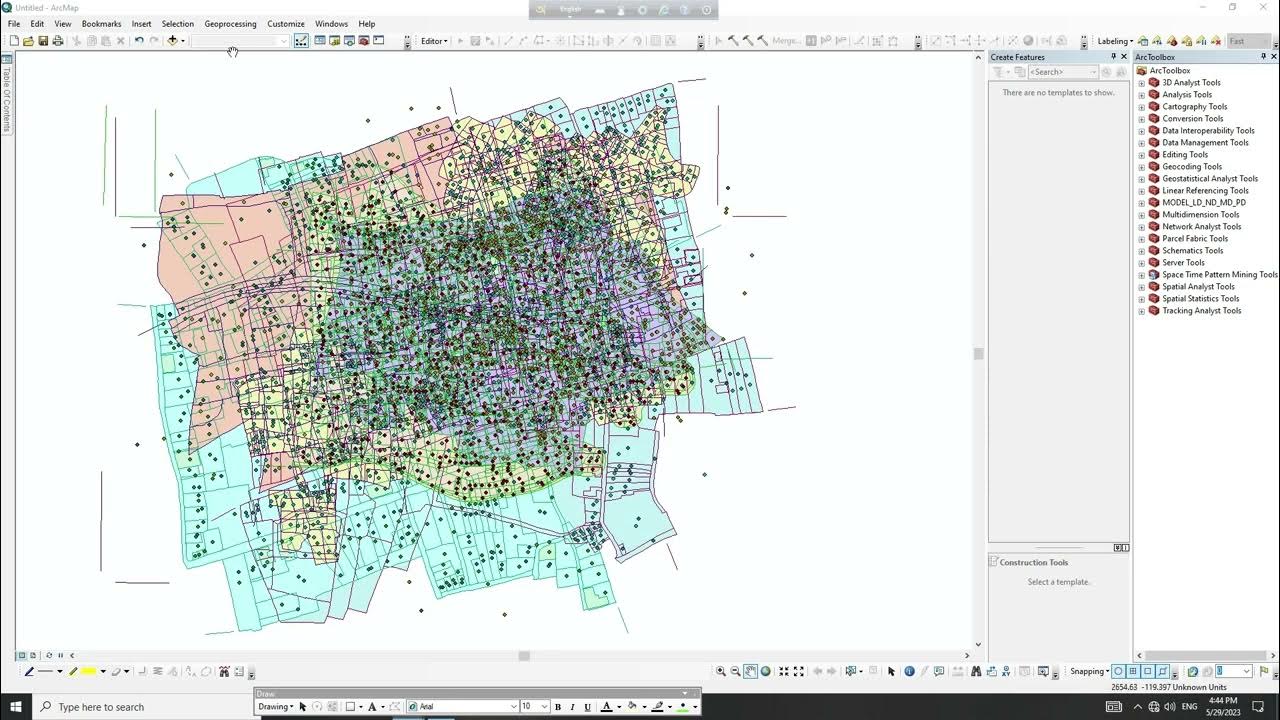
Task: Open the Snapping dropdown menu
Action: pyautogui.click(x=1089, y=672)
